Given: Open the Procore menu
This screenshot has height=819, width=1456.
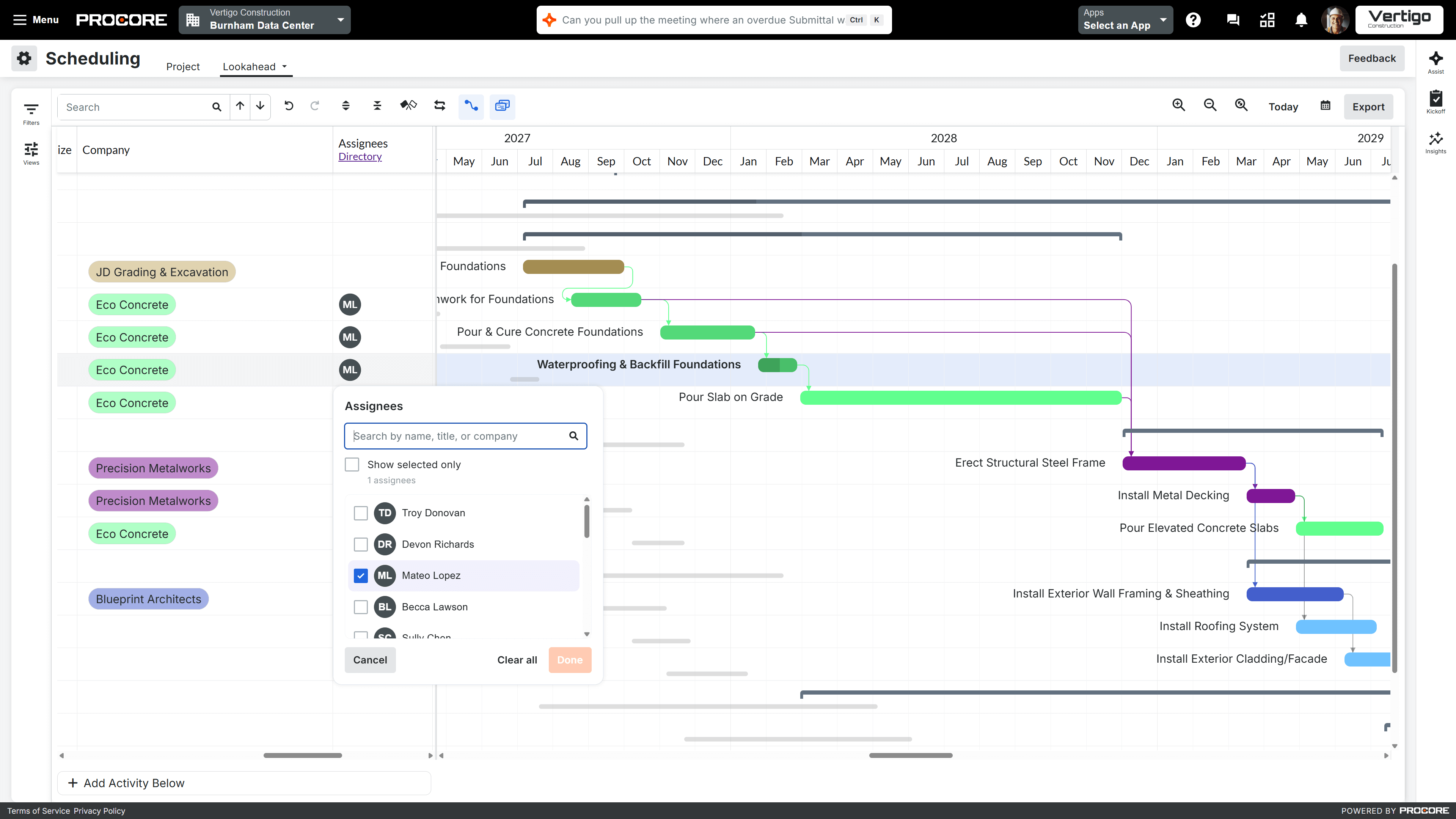Looking at the screenshot, I should point(36,20).
